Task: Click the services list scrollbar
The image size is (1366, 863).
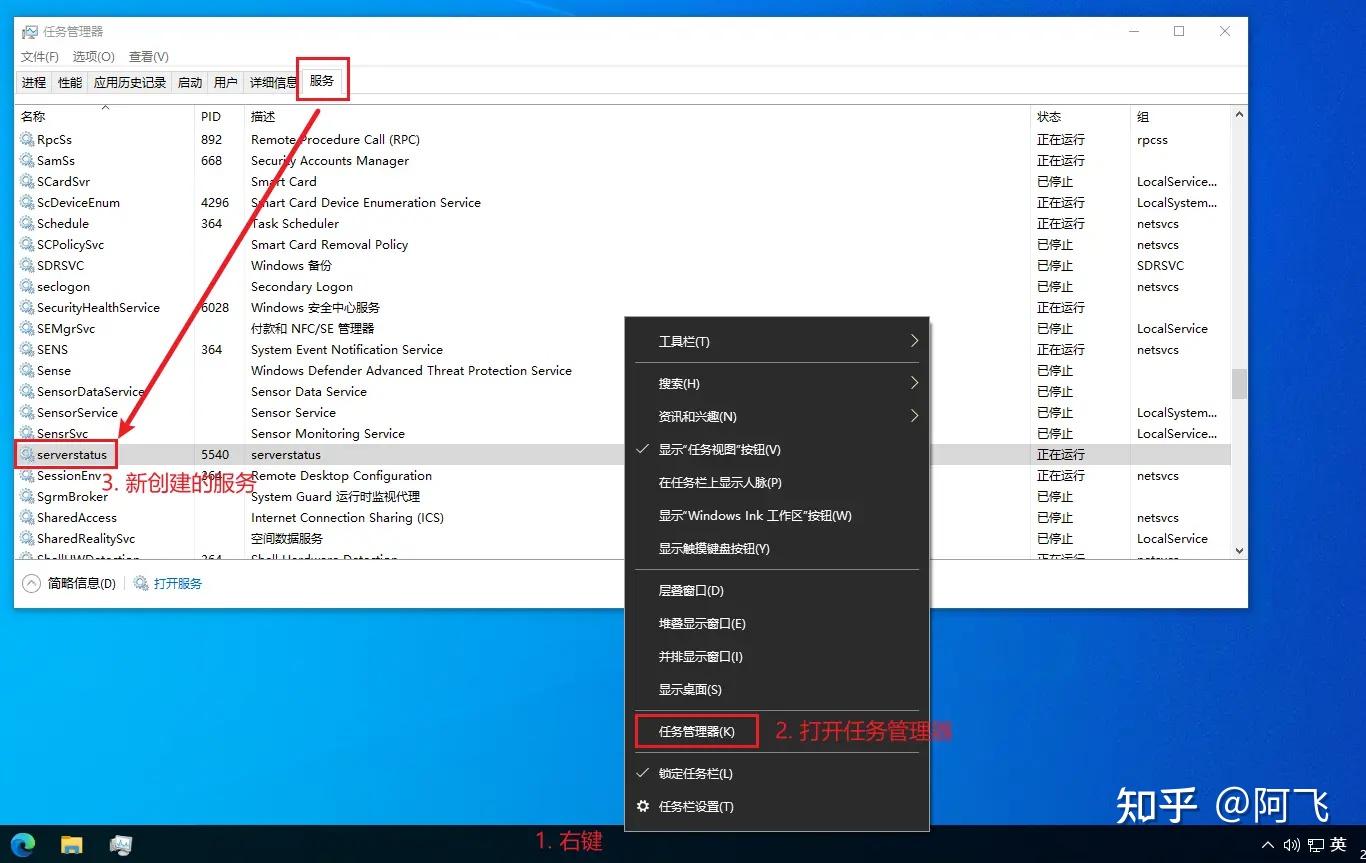Action: click(1239, 380)
